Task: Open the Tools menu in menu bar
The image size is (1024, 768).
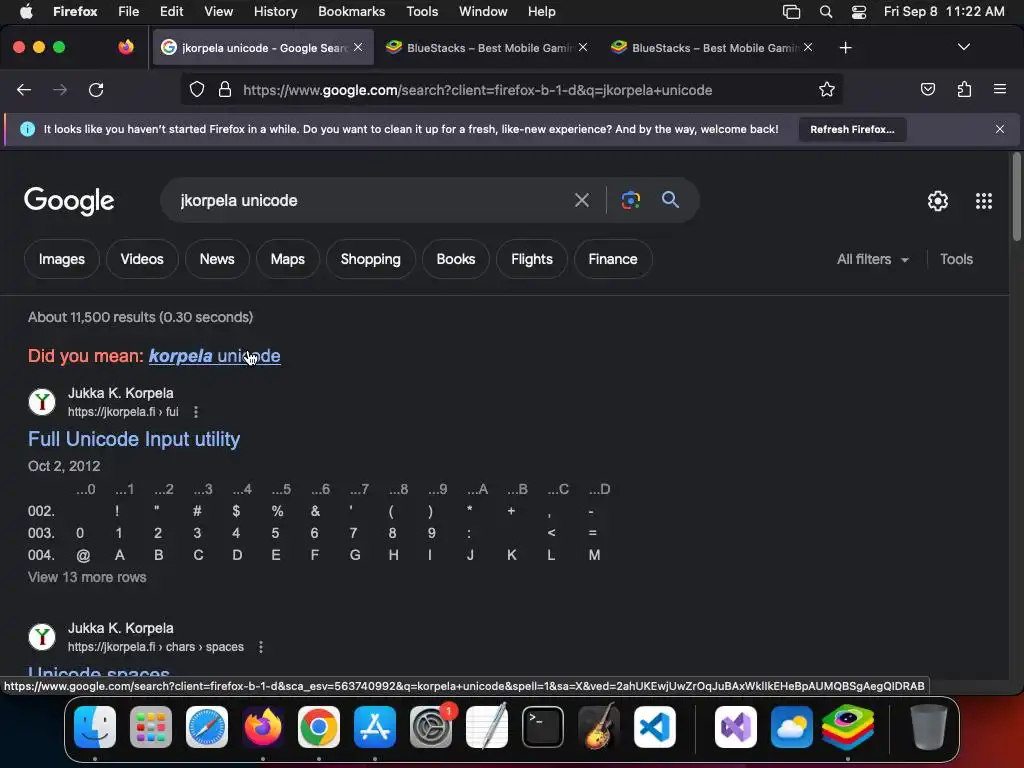Action: point(422,11)
